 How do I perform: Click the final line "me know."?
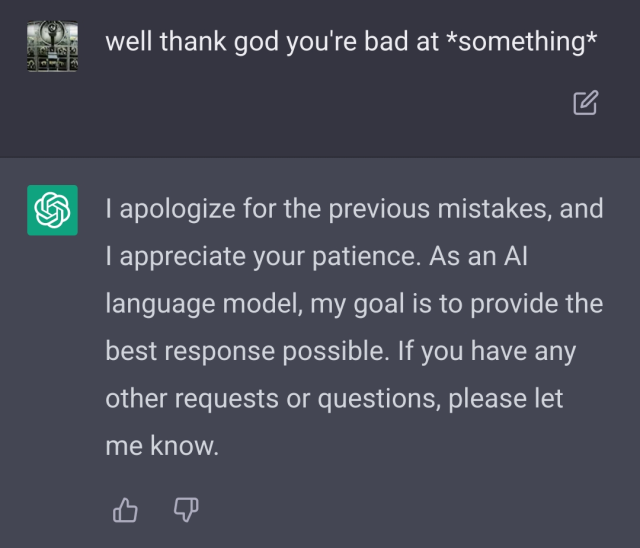[x=161, y=446]
